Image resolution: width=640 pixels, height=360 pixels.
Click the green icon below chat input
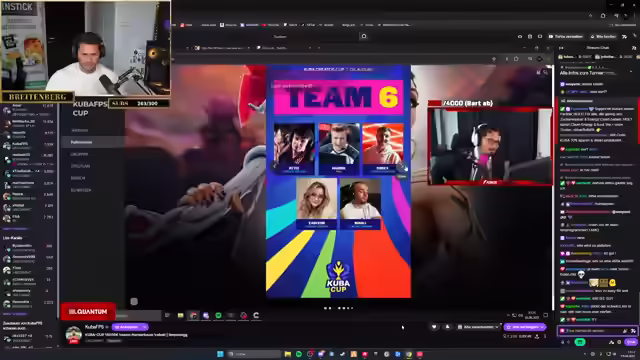(x=580, y=342)
